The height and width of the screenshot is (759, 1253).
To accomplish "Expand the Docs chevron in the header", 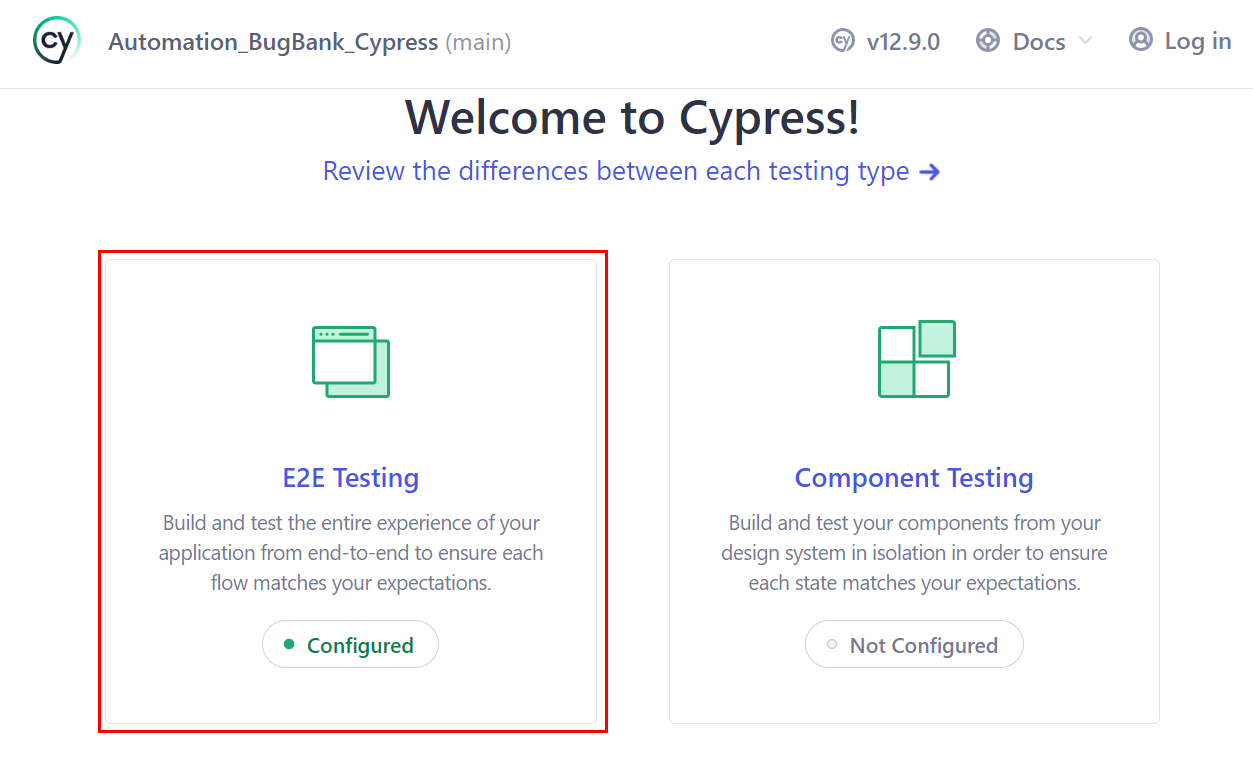I will 1086,42.
